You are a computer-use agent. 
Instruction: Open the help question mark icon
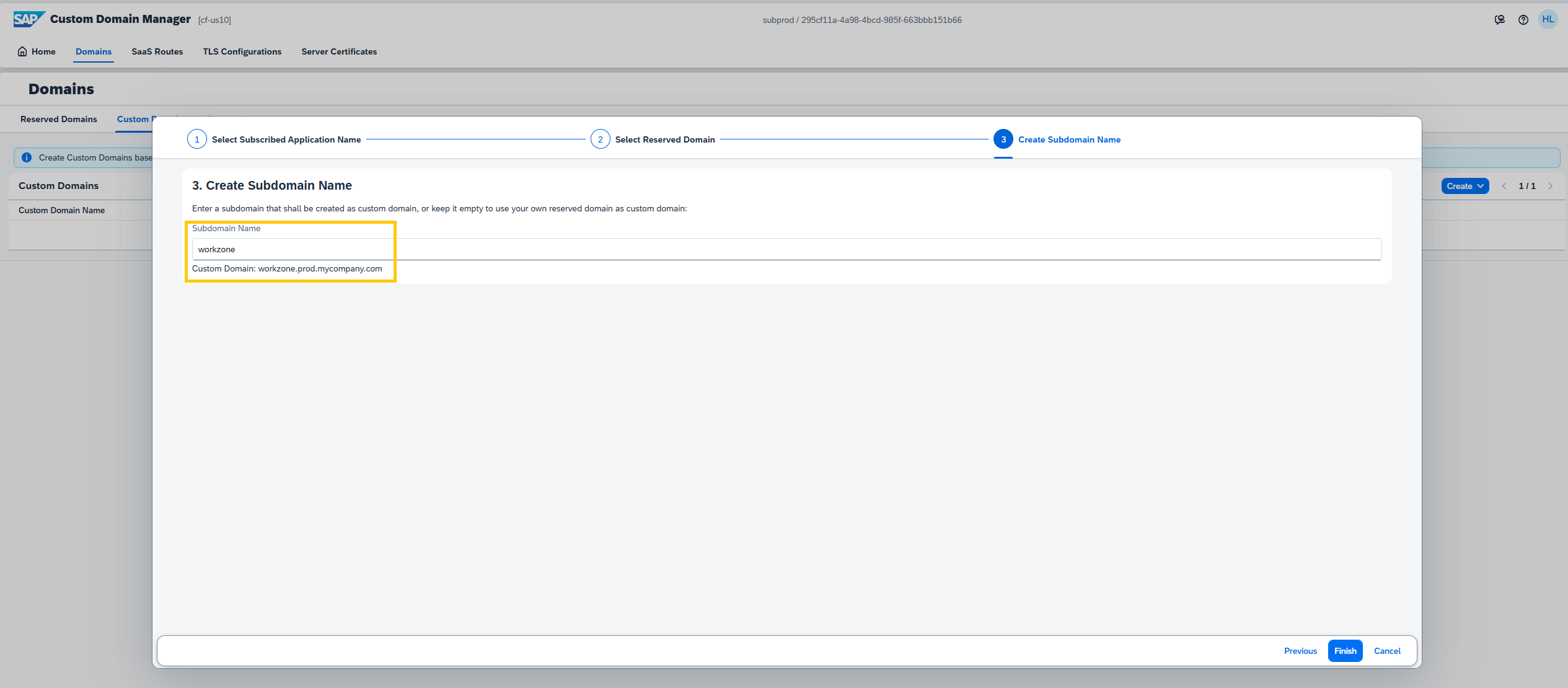[x=1523, y=20]
